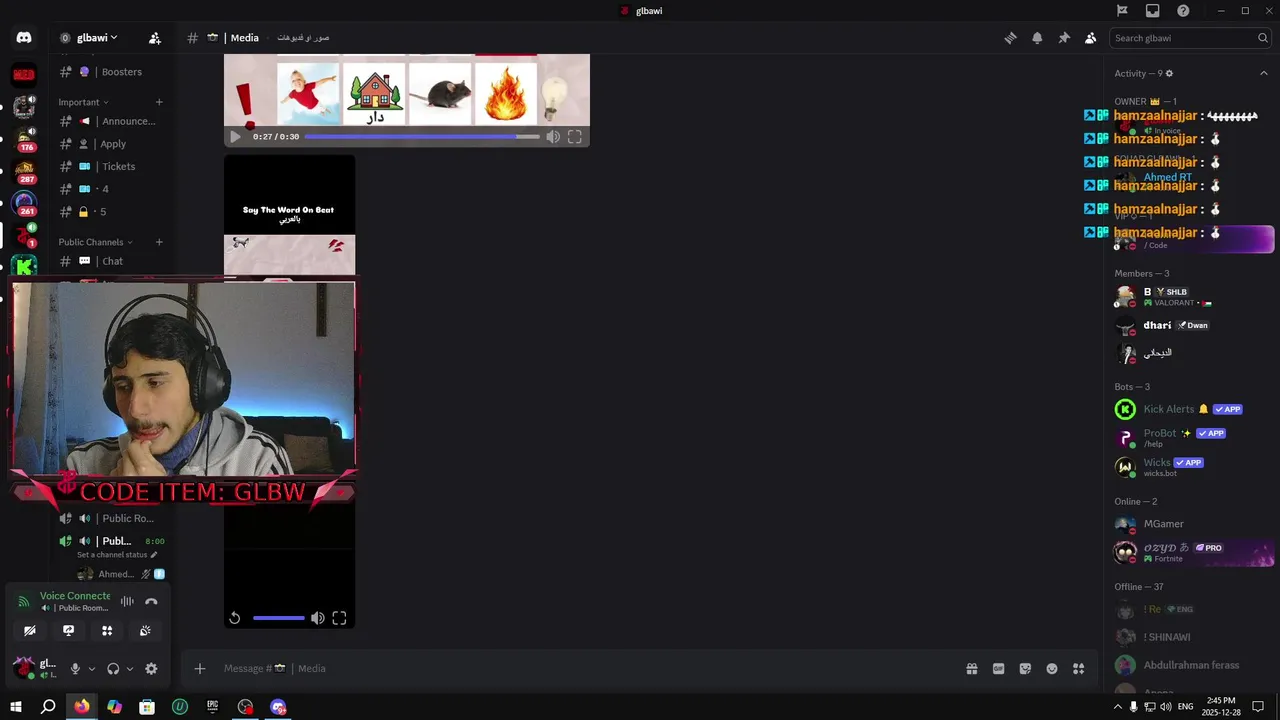This screenshot has height=720, width=1280.
Task: Collapse the Important category
Action: 83,102
